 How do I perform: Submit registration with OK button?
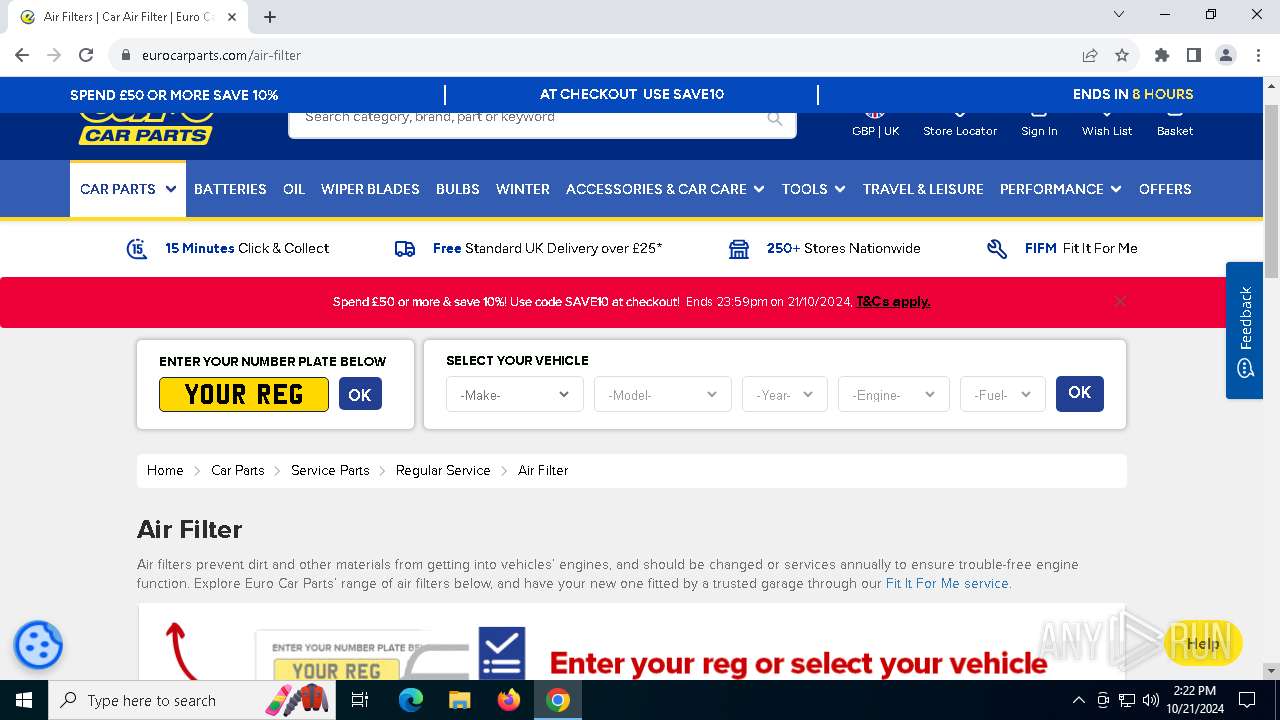pos(360,394)
